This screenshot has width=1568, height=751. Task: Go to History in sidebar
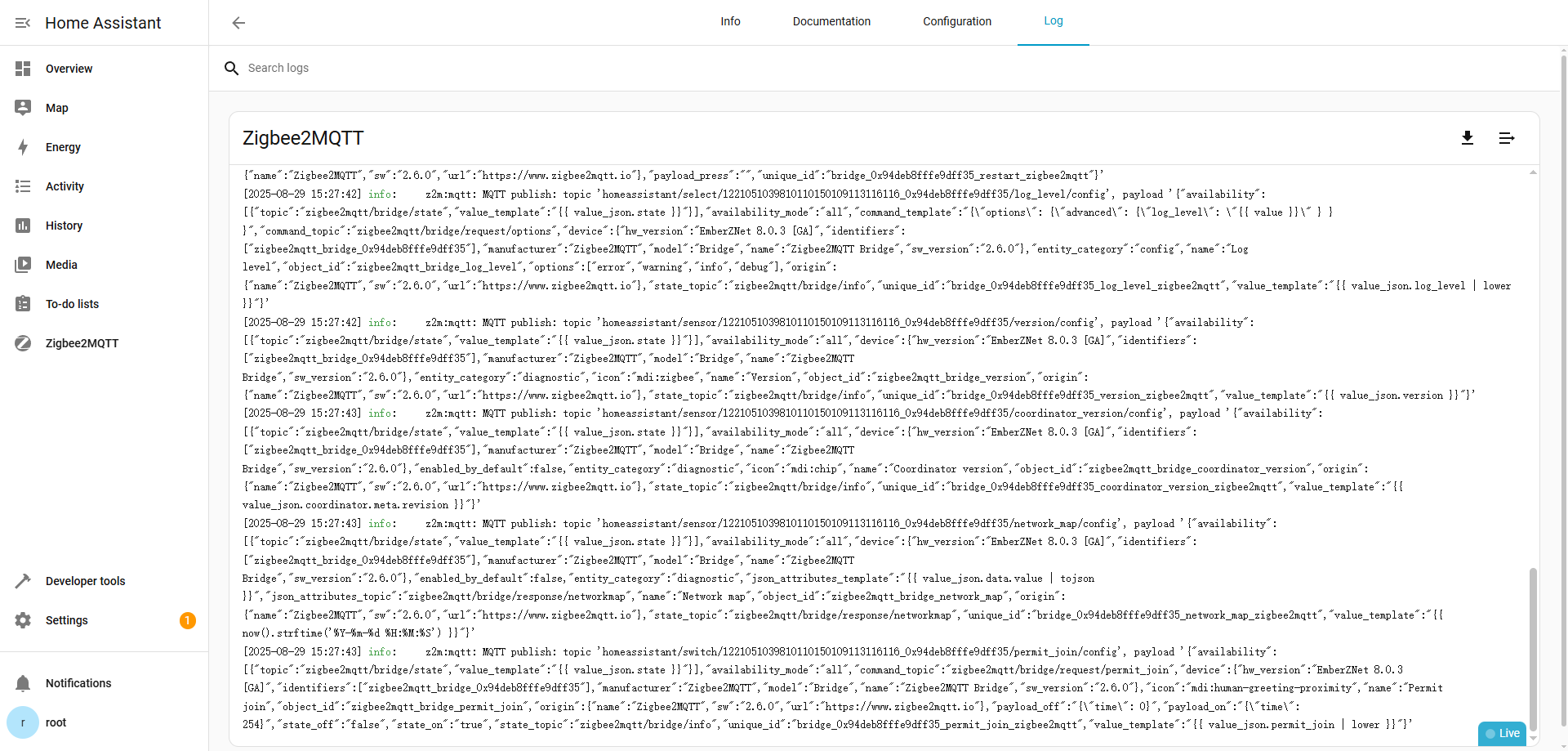pyautogui.click(x=64, y=226)
